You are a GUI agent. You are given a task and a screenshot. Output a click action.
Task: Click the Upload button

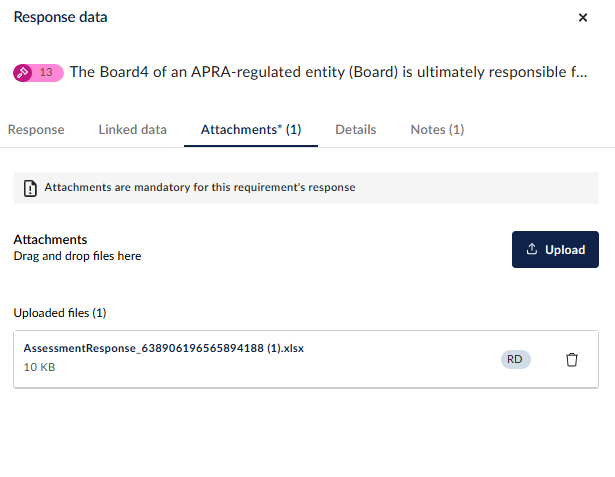pyautogui.click(x=555, y=249)
